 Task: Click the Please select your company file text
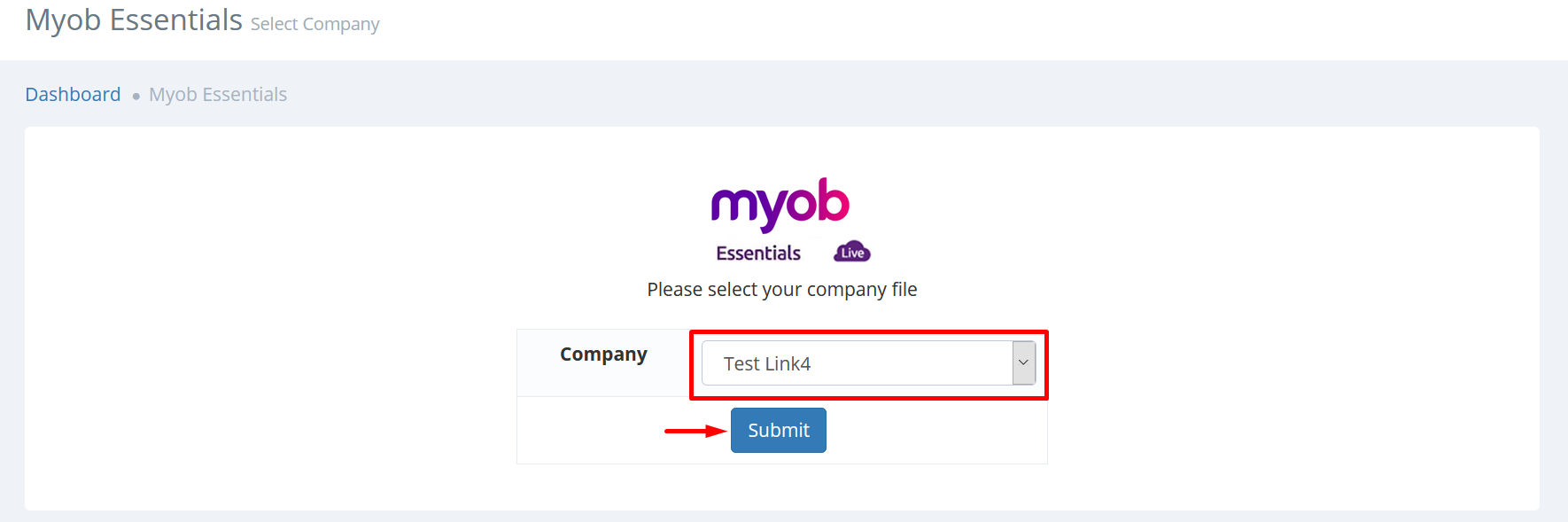tap(781, 290)
